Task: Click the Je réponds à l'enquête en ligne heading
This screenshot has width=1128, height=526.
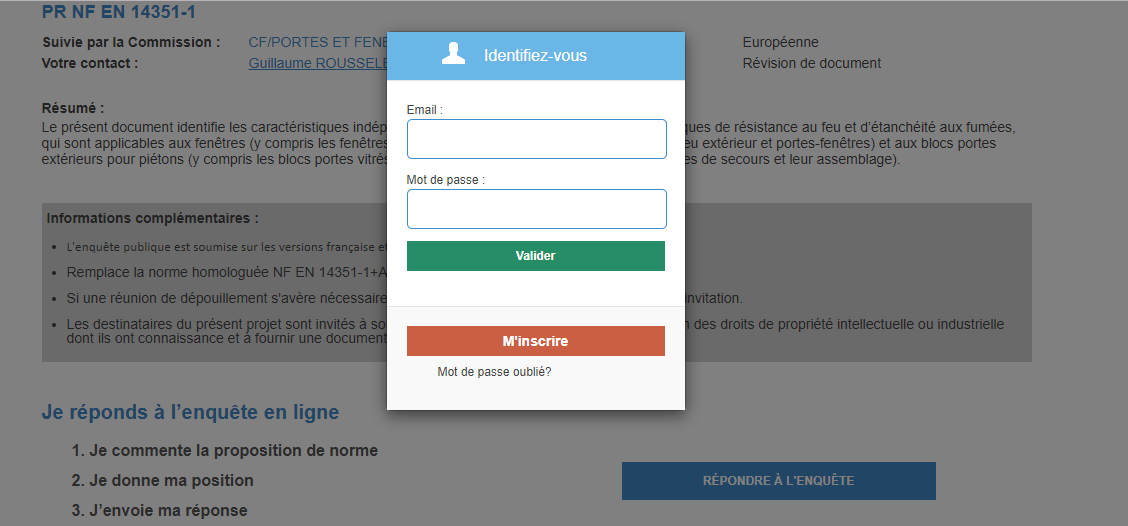Action: coord(190,412)
